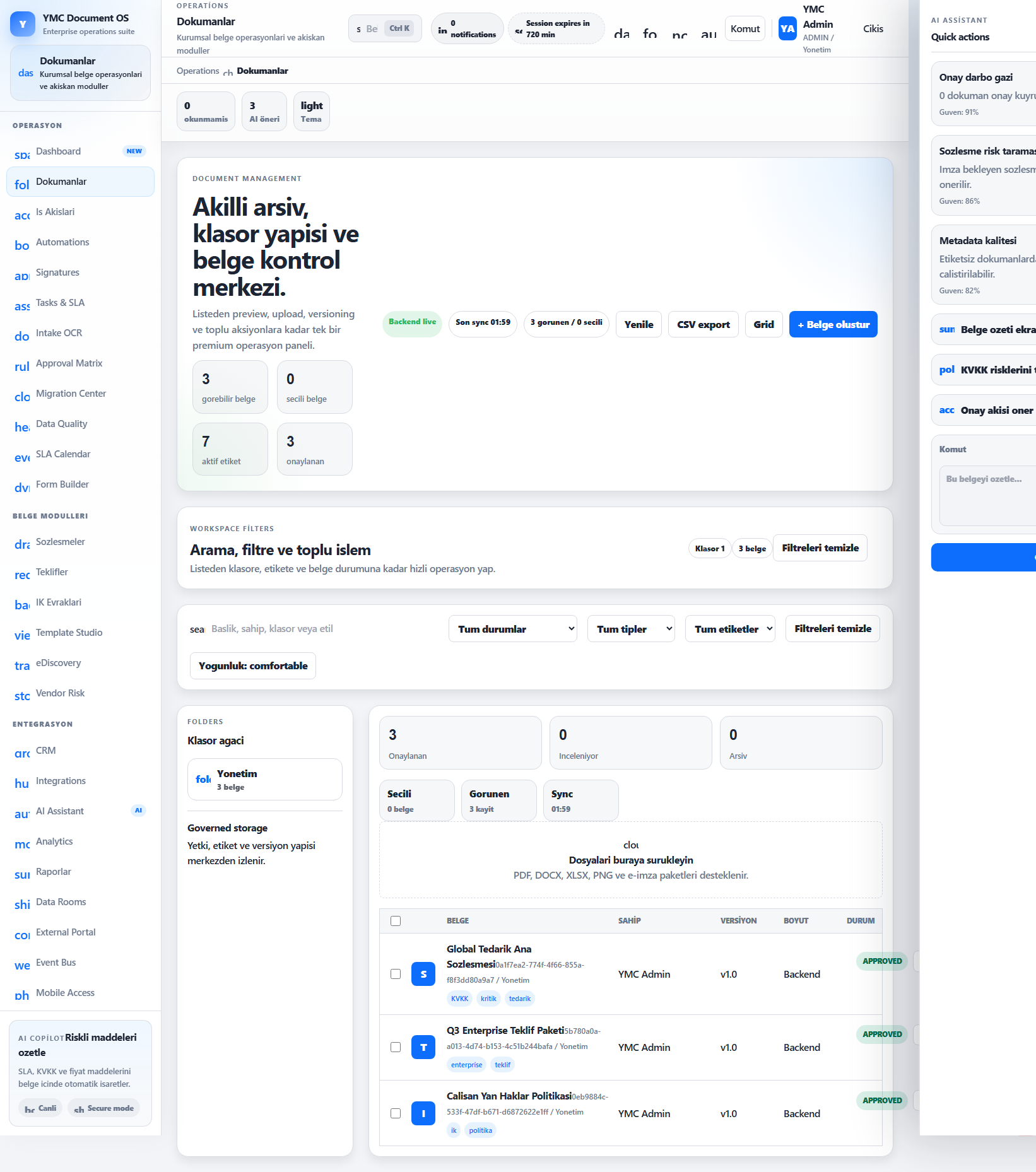This screenshot has height=1172, width=1036.
Task: Click the politika tag on Calisan Yan Haklar row
Action: [481, 1130]
